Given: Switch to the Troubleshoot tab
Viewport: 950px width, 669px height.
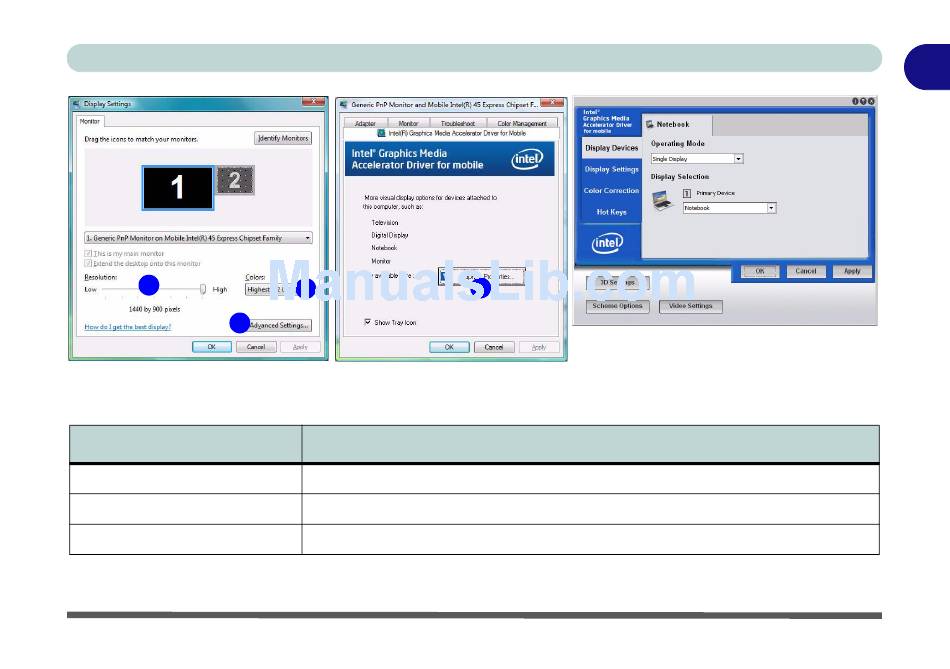Looking at the screenshot, I should [x=458, y=124].
